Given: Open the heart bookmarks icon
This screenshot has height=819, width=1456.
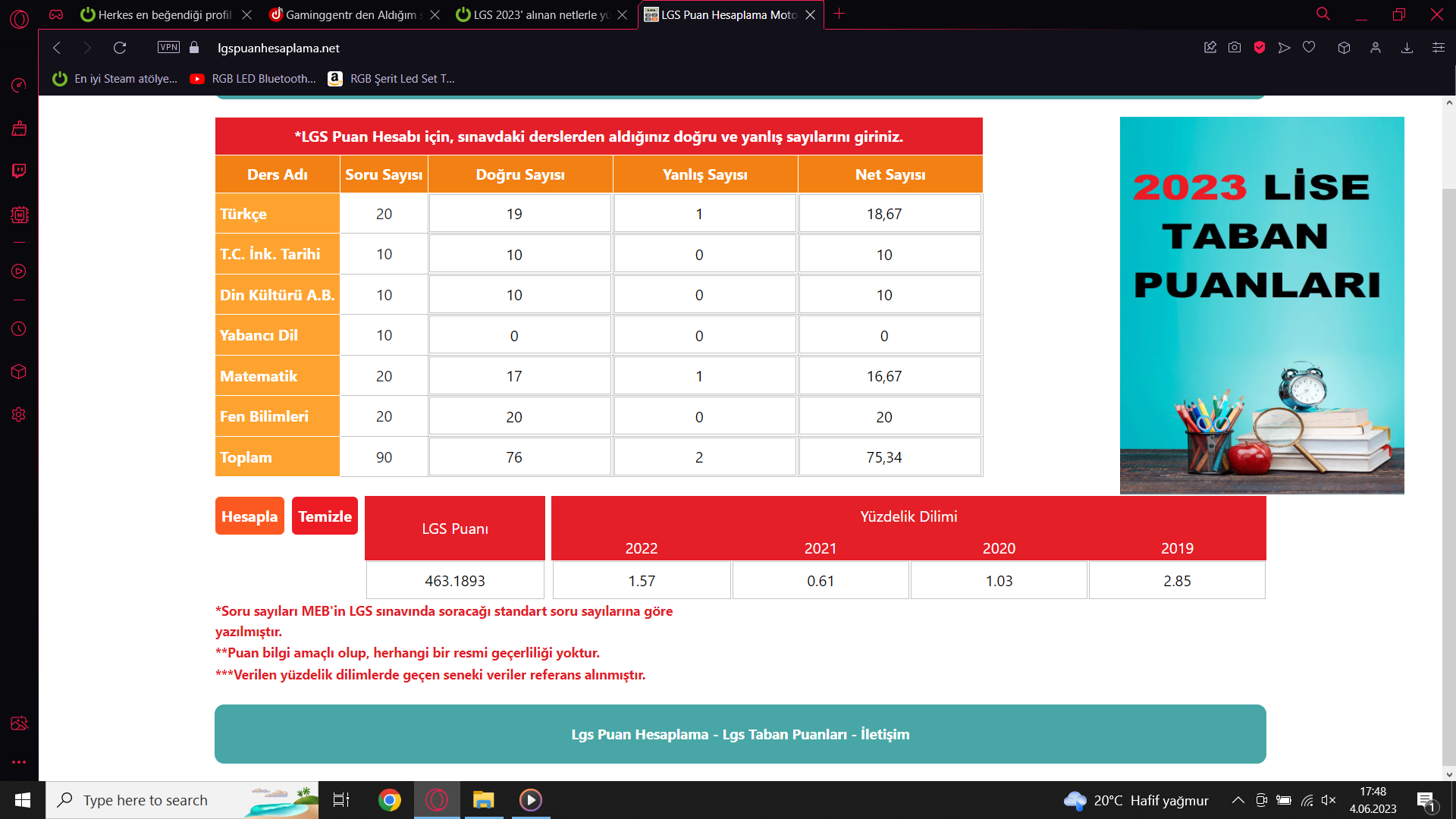Looking at the screenshot, I should [x=1309, y=48].
